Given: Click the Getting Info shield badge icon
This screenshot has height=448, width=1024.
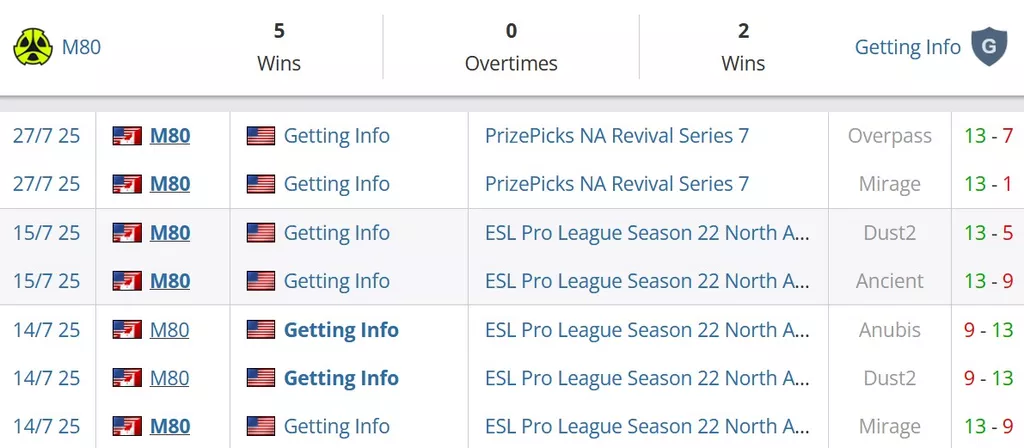Looking at the screenshot, I should tap(989, 47).
